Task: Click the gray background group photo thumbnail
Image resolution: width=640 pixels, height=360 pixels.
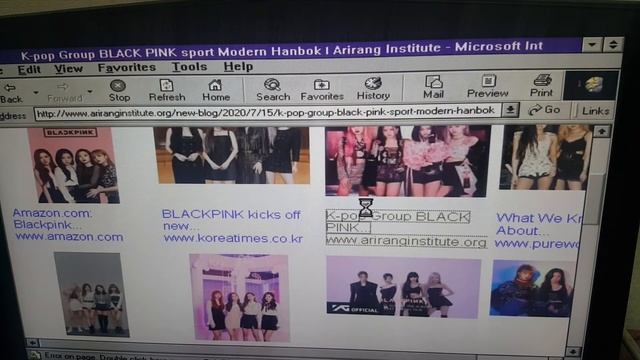Action: 92,295
